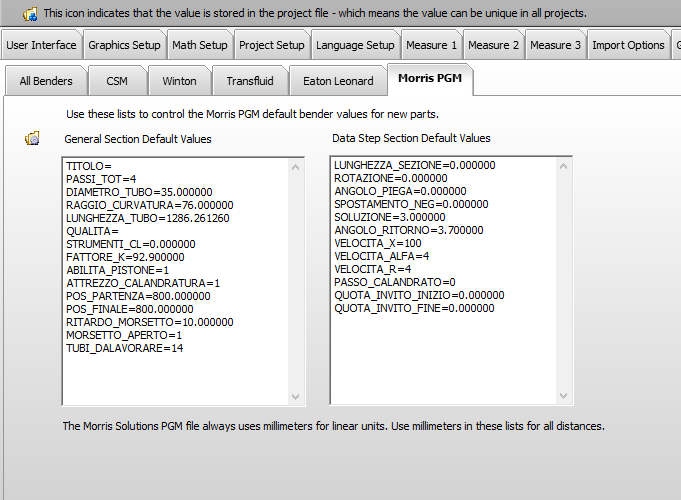Click the ROTAZIONE=0.000000 line
Image resolution: width=681 pixels, height=500 pixels.
[x=390, y=179]
